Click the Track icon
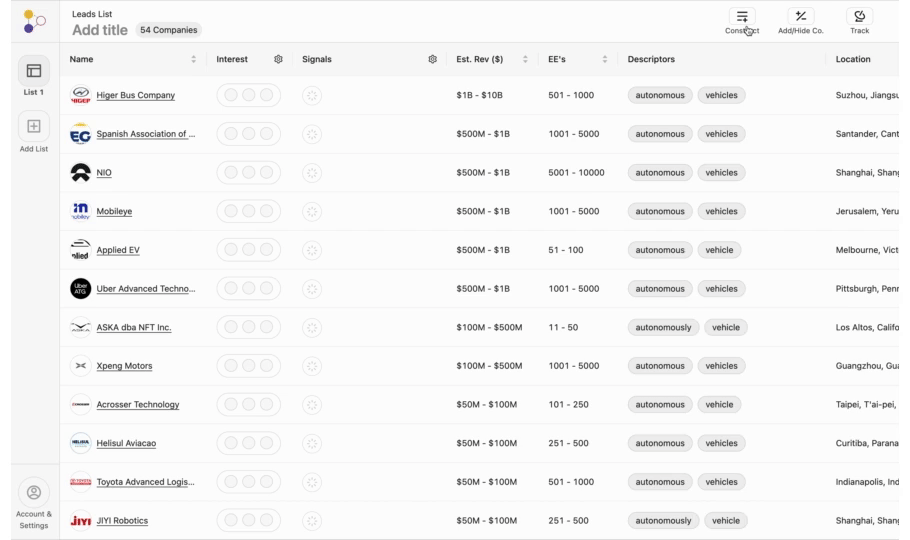Viewport: 910px width, 540px height. click(860, 16)
